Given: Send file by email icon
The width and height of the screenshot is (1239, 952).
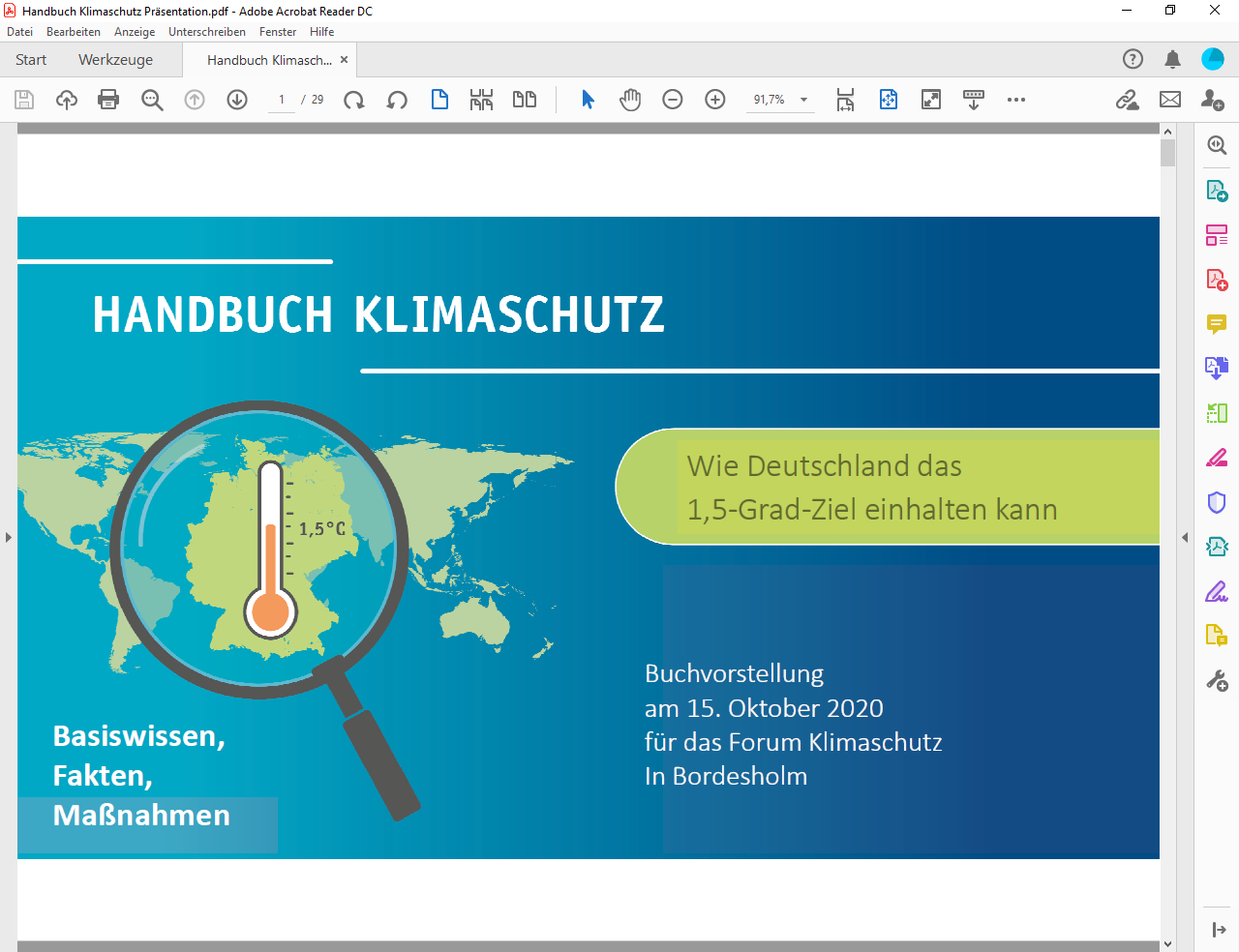Looking at the screenshot, I should (x=1170, y=100).
